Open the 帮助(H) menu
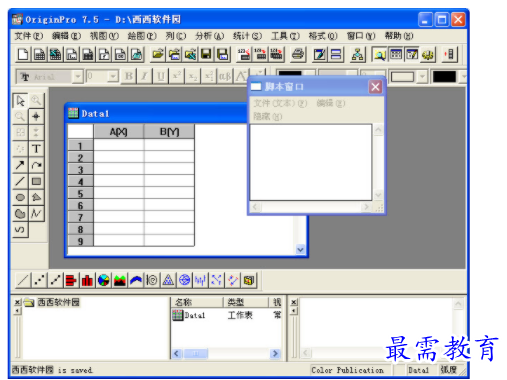Image resolution: width=507 pixels, height=380 pixels. coord(399,36)
